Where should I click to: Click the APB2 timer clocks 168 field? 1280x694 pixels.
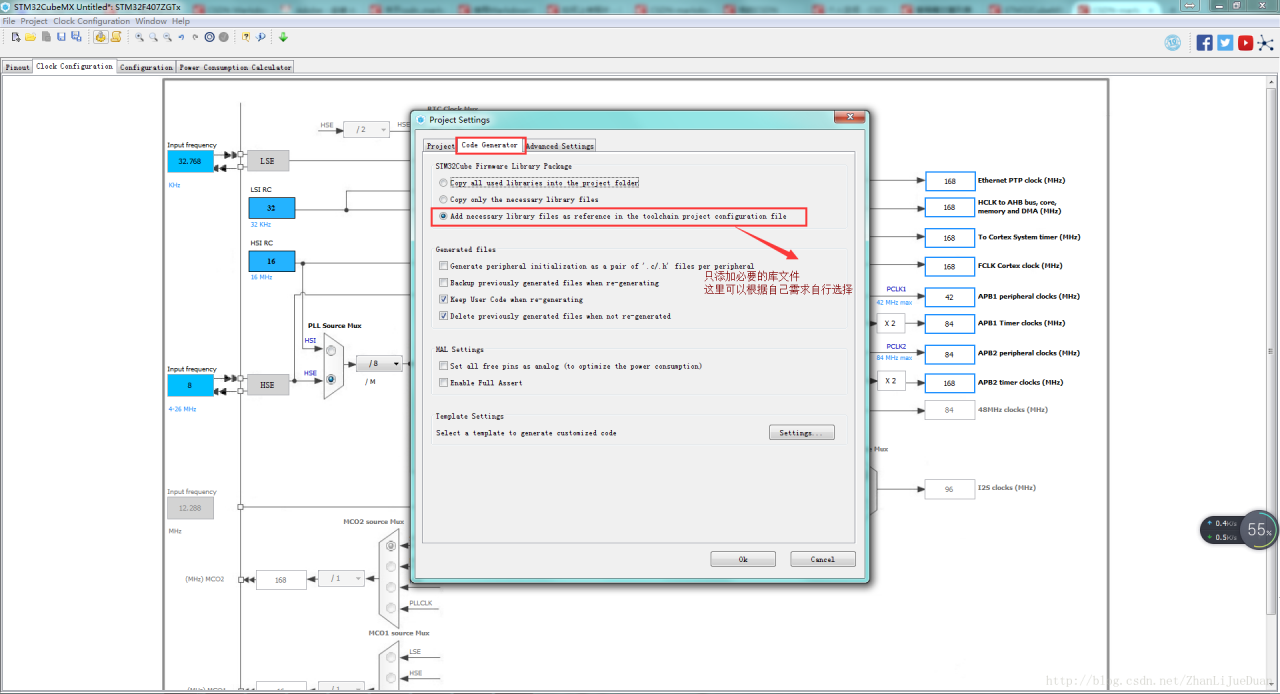click(x=949, y=383)
